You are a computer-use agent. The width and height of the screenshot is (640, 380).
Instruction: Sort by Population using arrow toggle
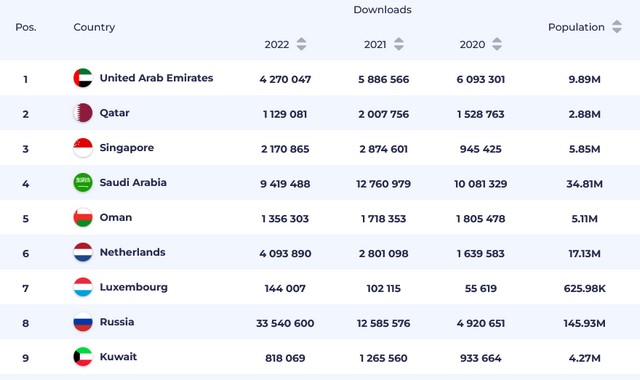click(617, 27)
